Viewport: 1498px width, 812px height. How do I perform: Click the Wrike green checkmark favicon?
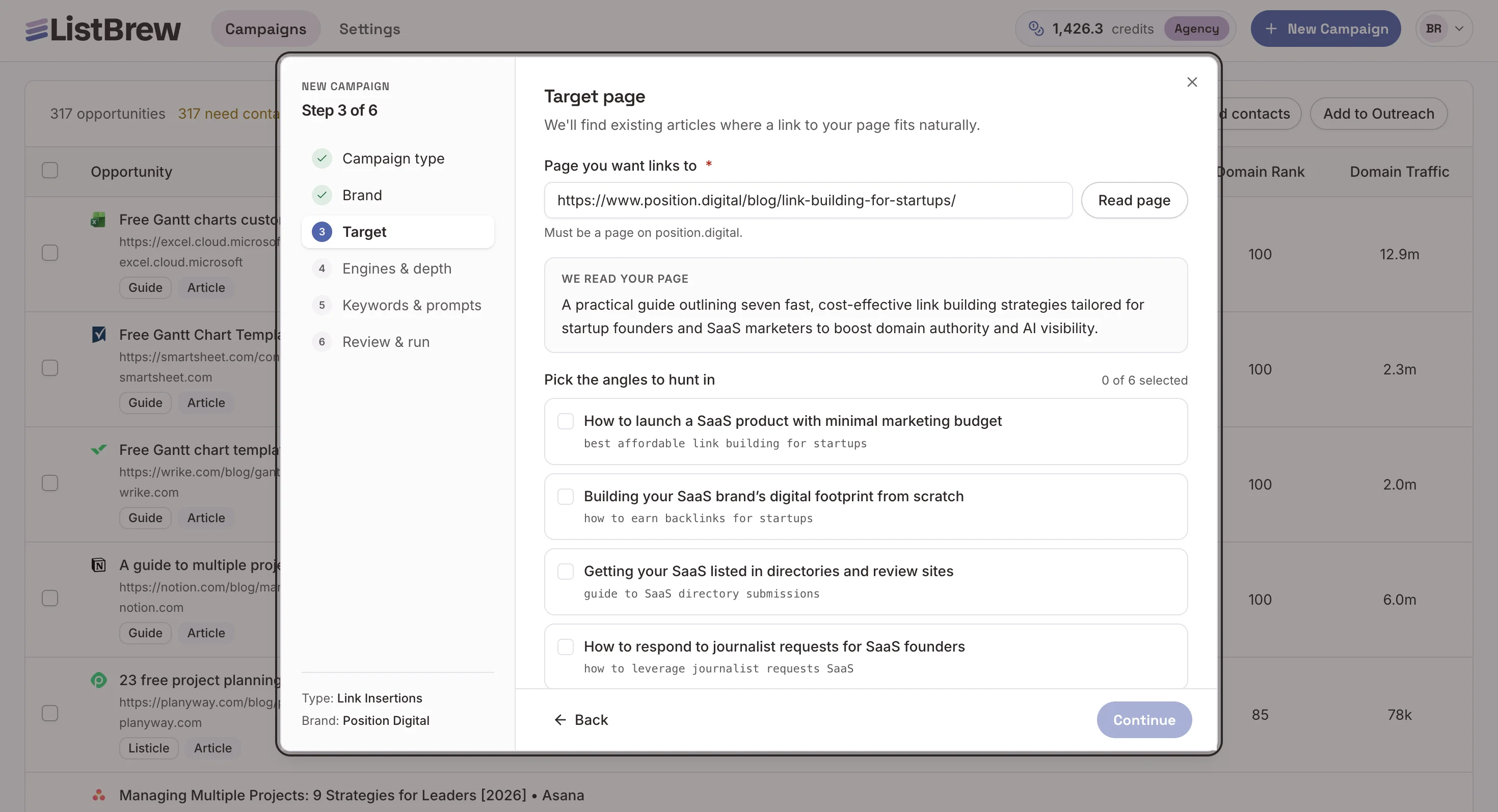click(99, 449)
